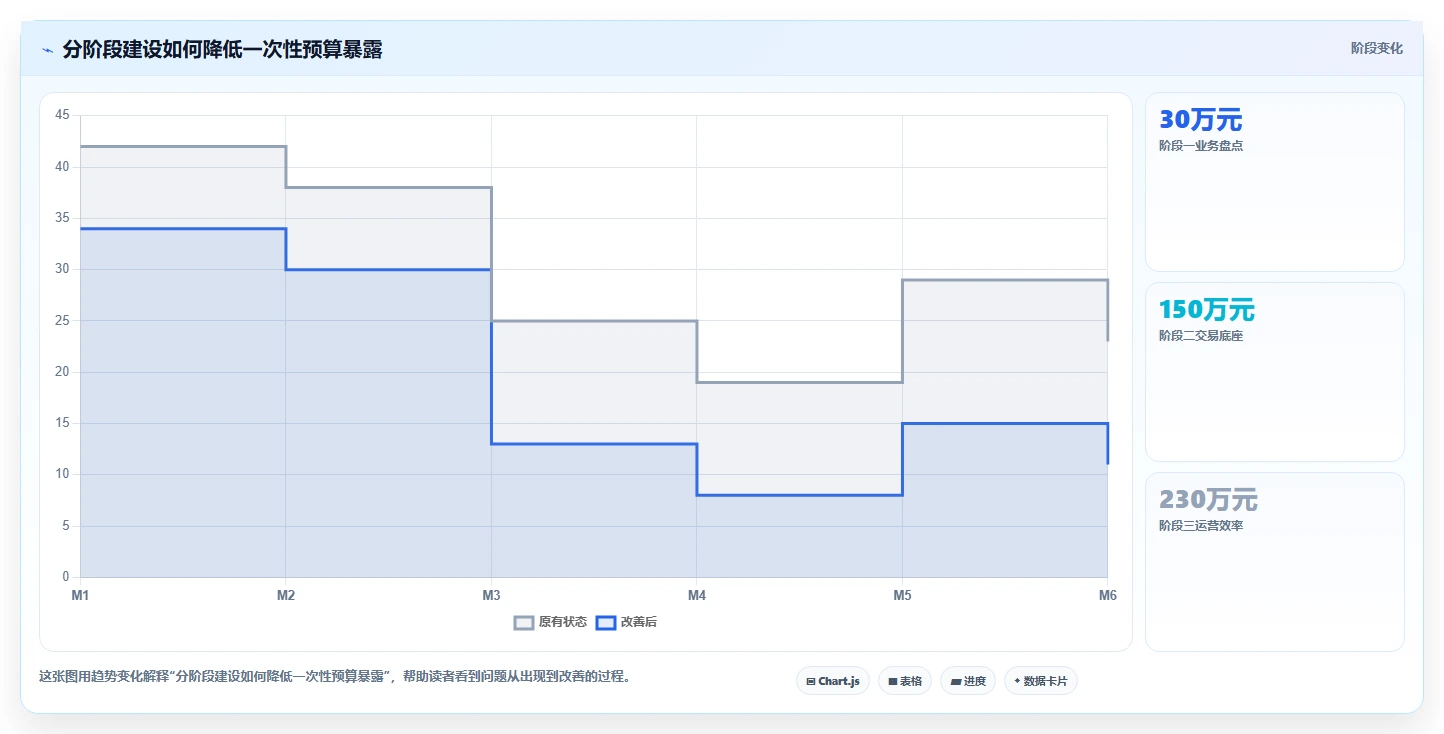Click the 45 y-axis tick label
Viewport: 1444px width, 734px height.
click(62, 115)
